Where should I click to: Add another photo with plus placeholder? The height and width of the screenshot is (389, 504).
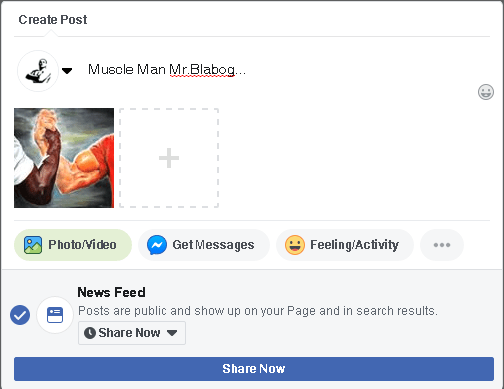click(x=169, y=158)
